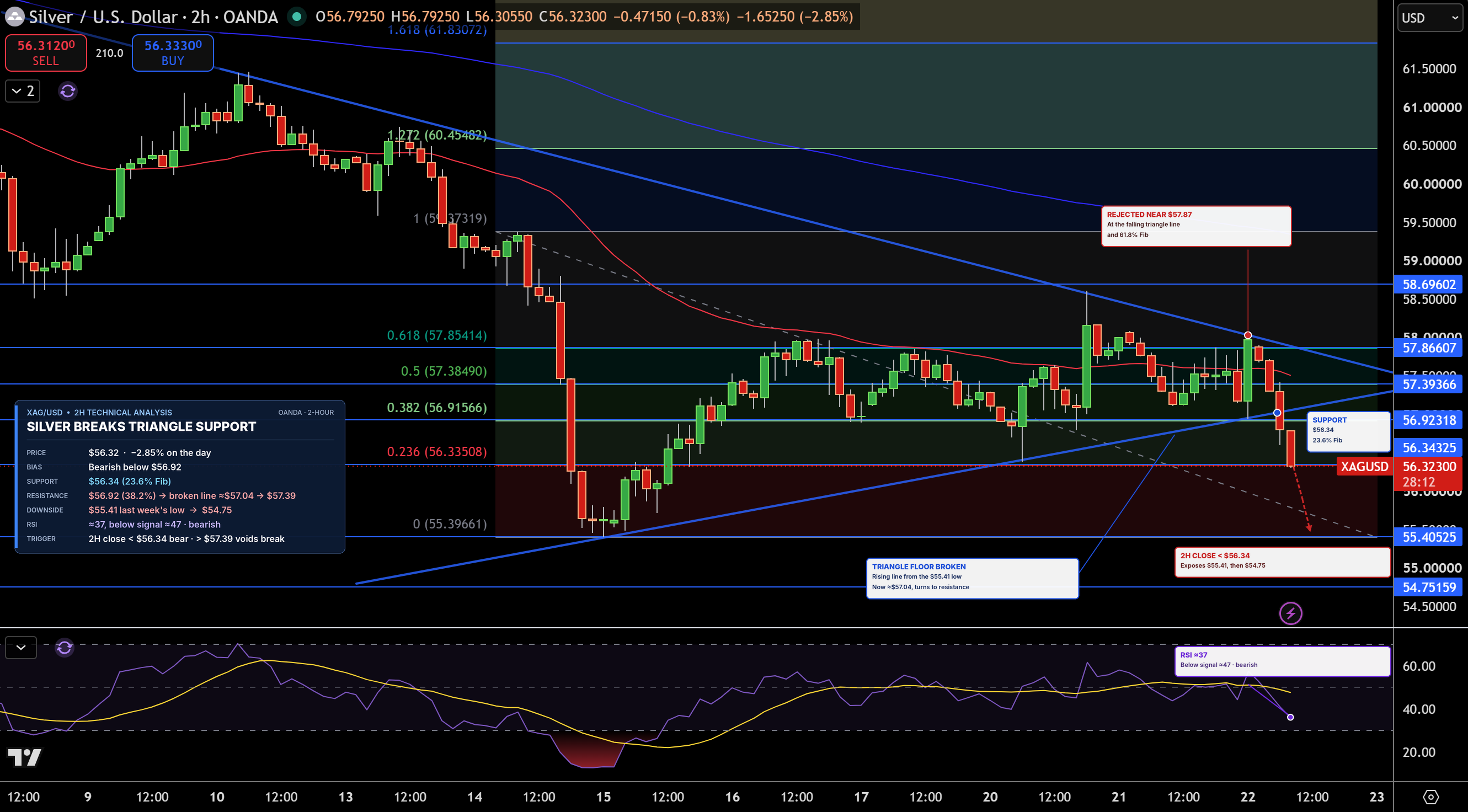Click the 1.272 (60.45482) Fibonacci label
This screenshot has height=812, width=1468.
(437, 135)
